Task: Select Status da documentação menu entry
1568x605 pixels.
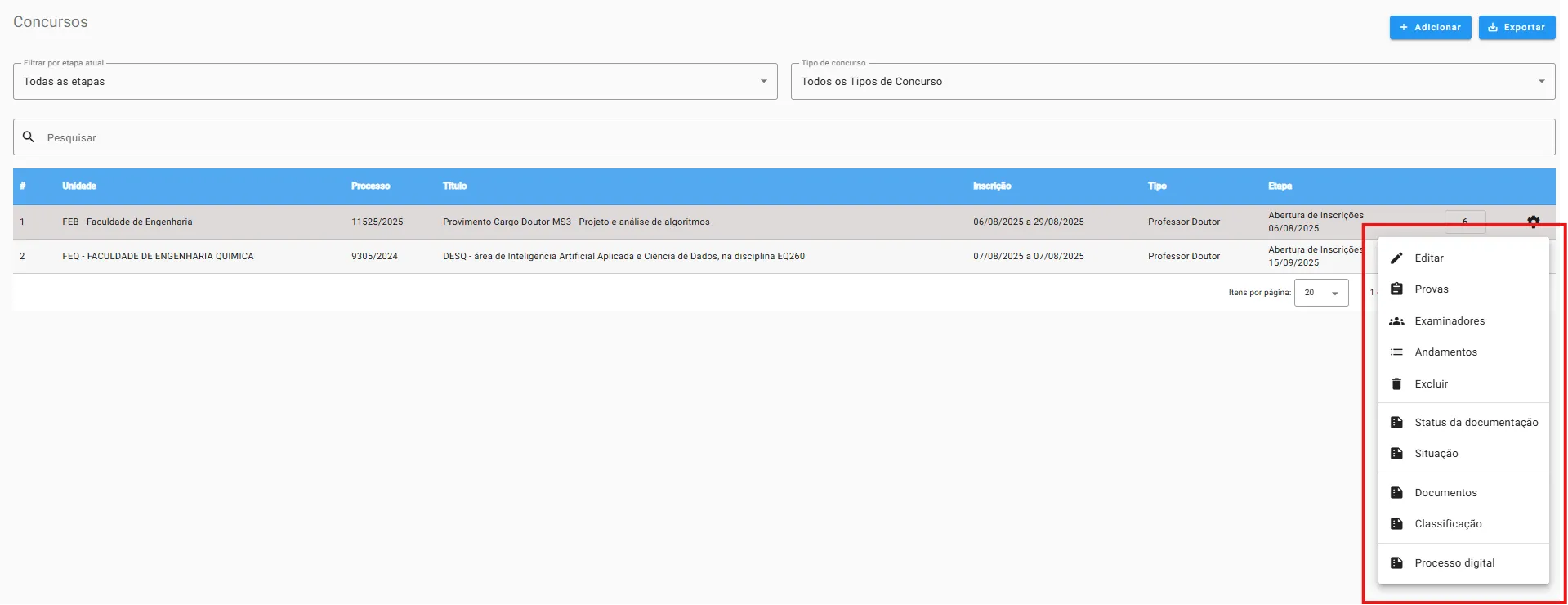Action: pyautogui.click(x=1475, y=423)
